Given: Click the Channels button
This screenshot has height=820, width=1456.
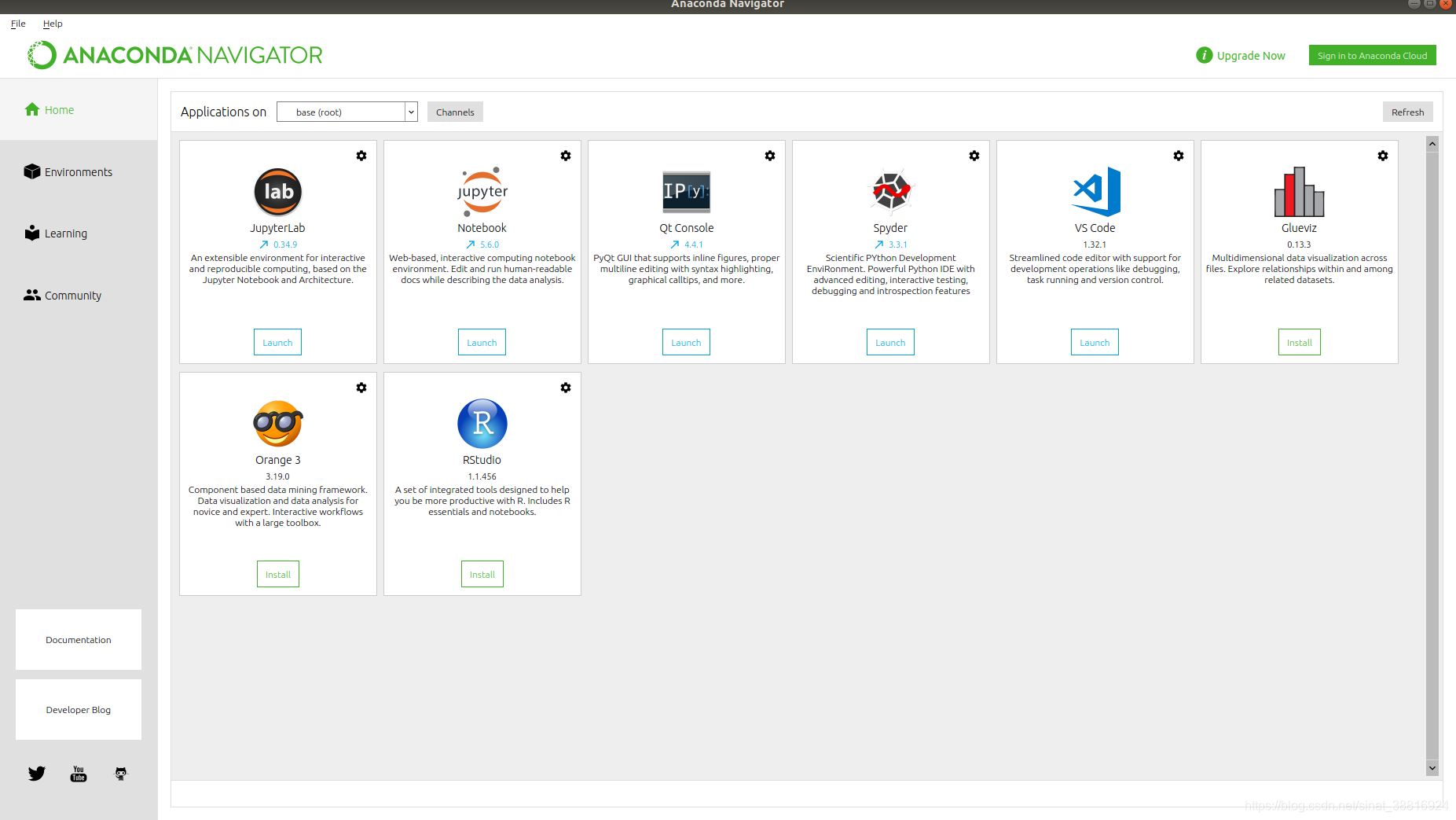Looking at the screenshot, I should click(455, 112).
